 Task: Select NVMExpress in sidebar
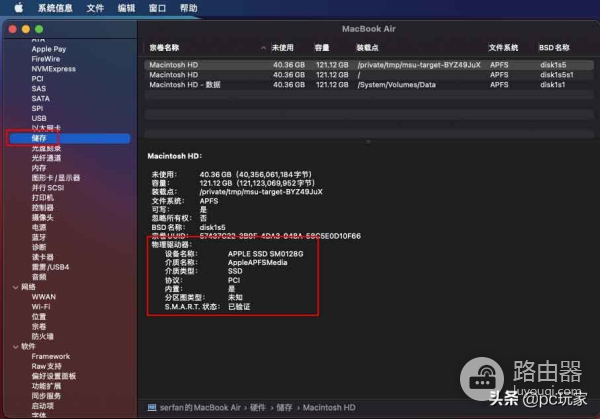coord(54,69)
